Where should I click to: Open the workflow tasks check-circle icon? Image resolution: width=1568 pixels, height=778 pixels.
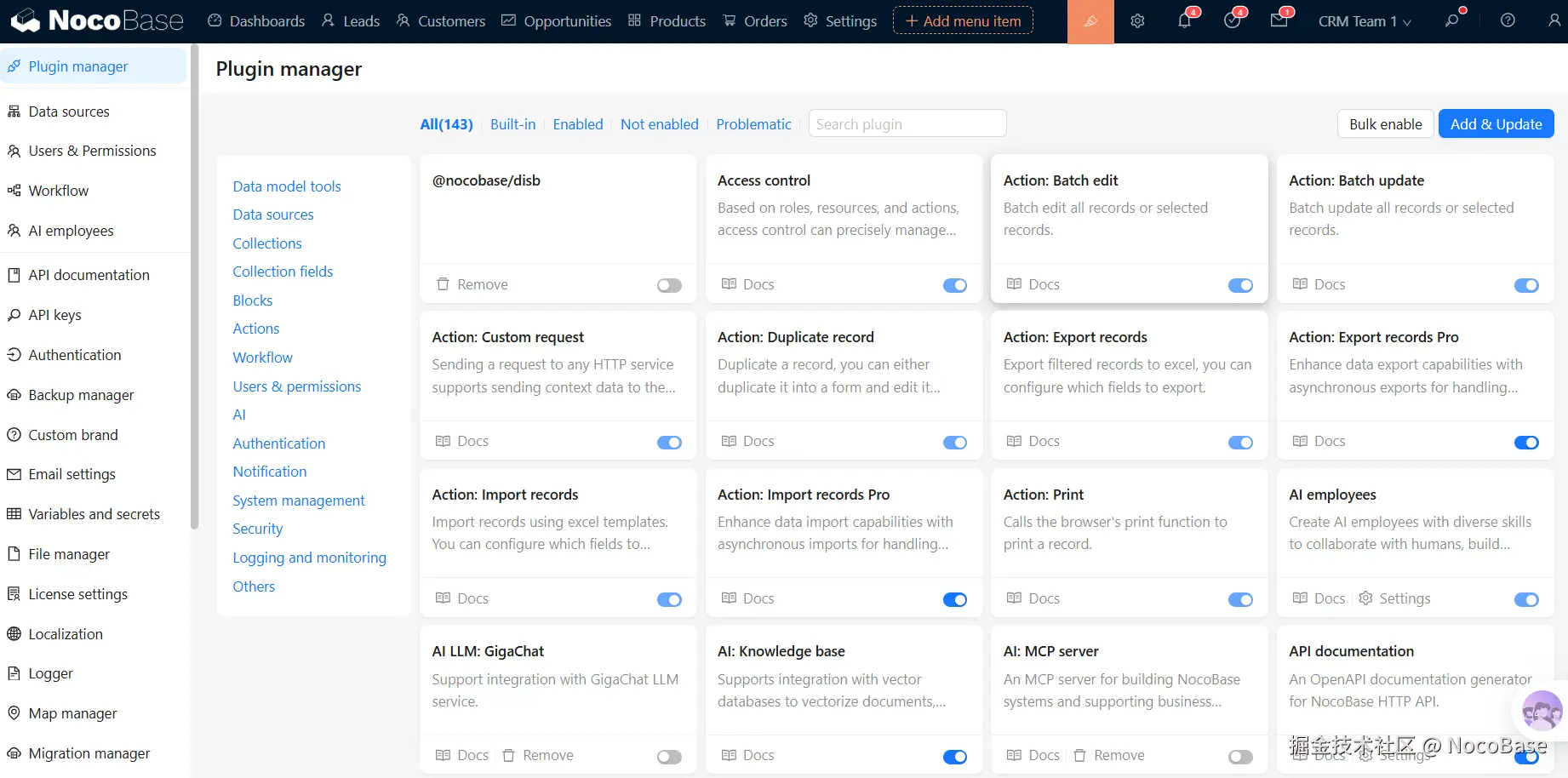pos(1232,21)
